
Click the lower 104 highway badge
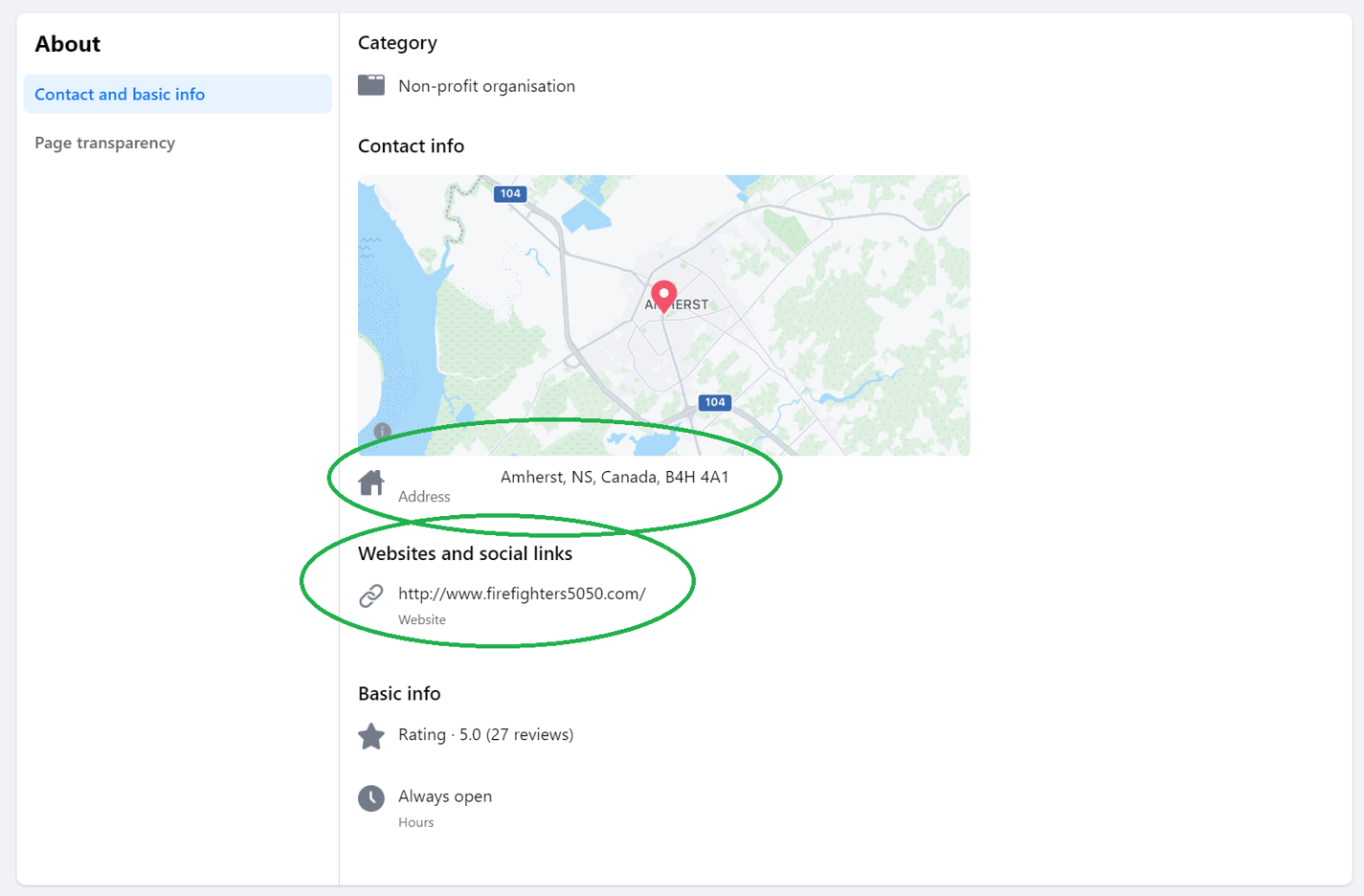tap(714, 402)
